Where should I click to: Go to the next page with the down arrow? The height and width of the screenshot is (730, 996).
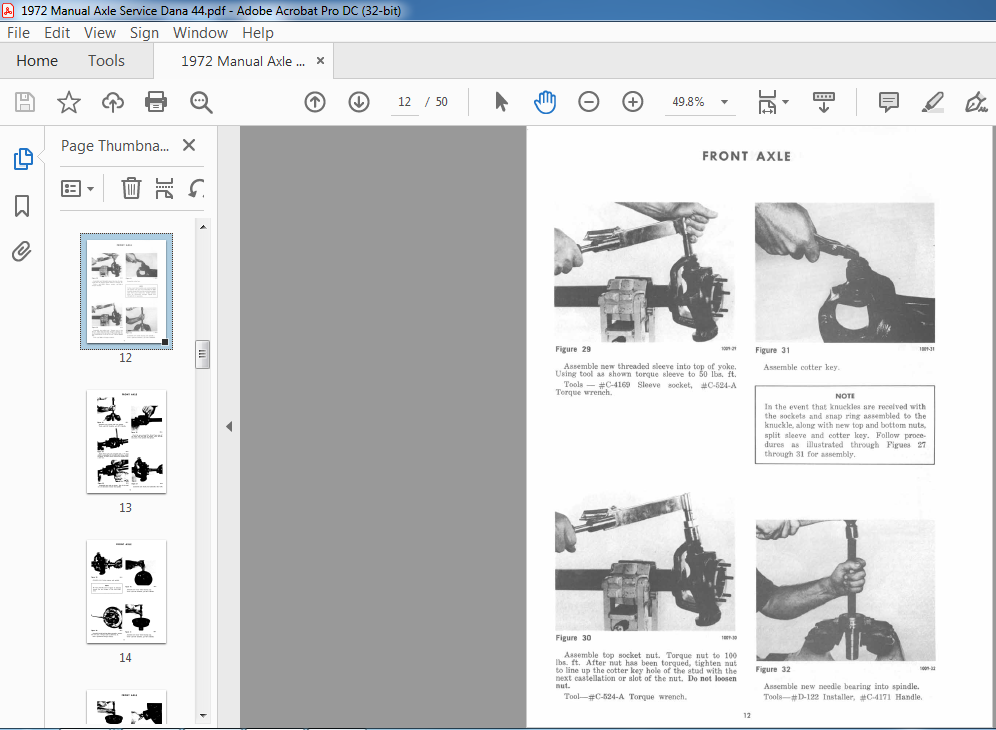click(359, 102)
